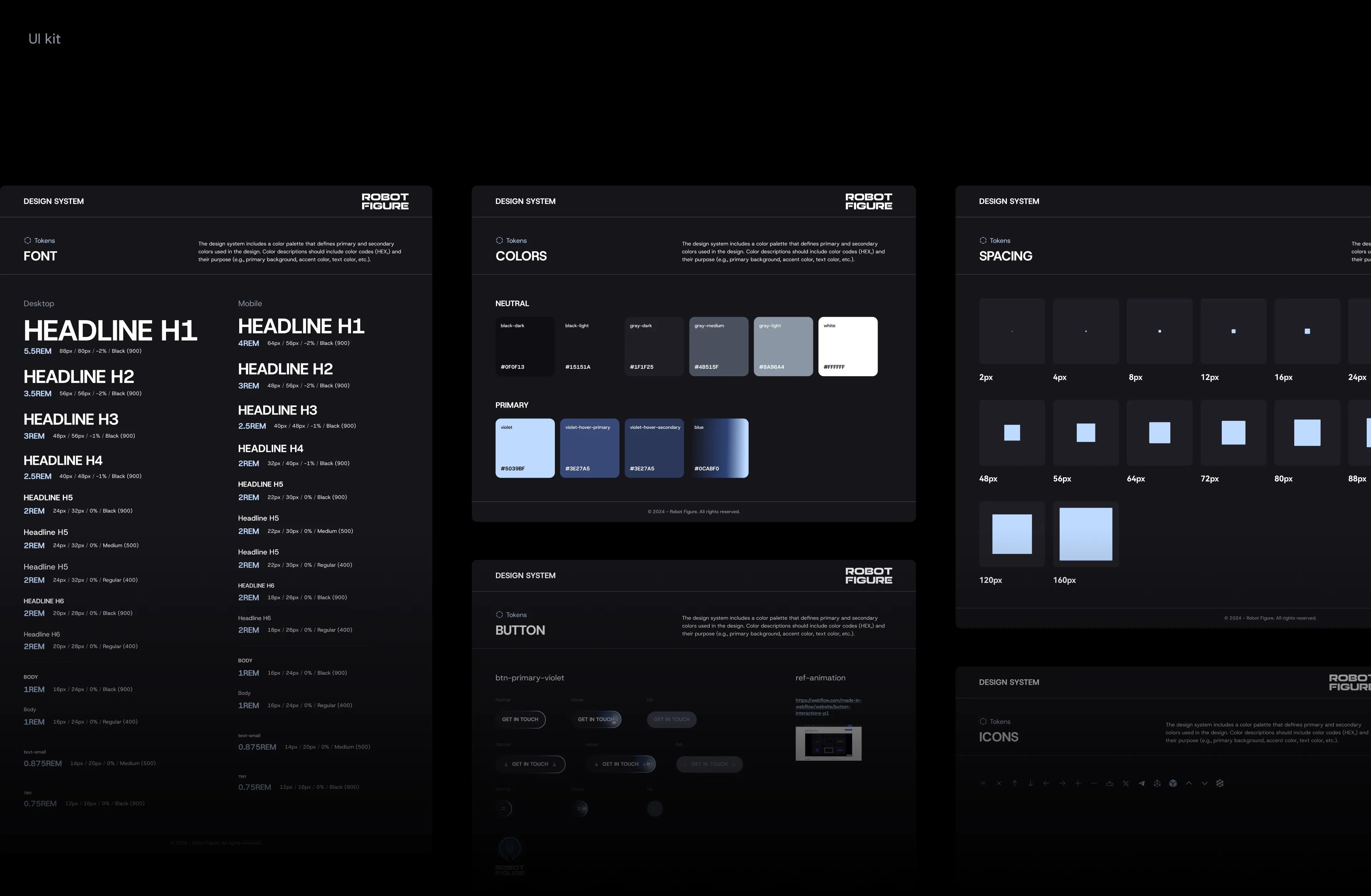Select the violet-hover-secondary swatch
This screenshot has width=1371, height=896.
point(654,448)
